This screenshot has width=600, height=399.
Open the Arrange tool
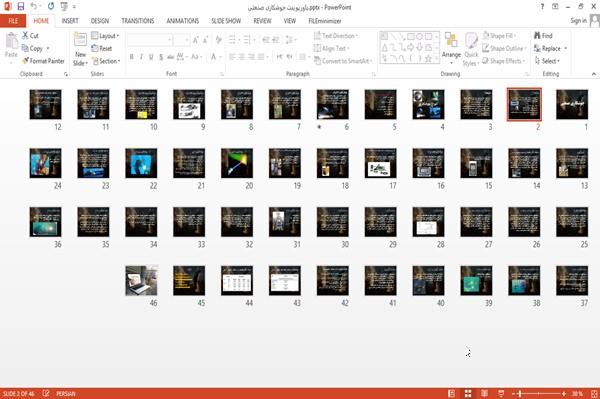pos(451,48)
